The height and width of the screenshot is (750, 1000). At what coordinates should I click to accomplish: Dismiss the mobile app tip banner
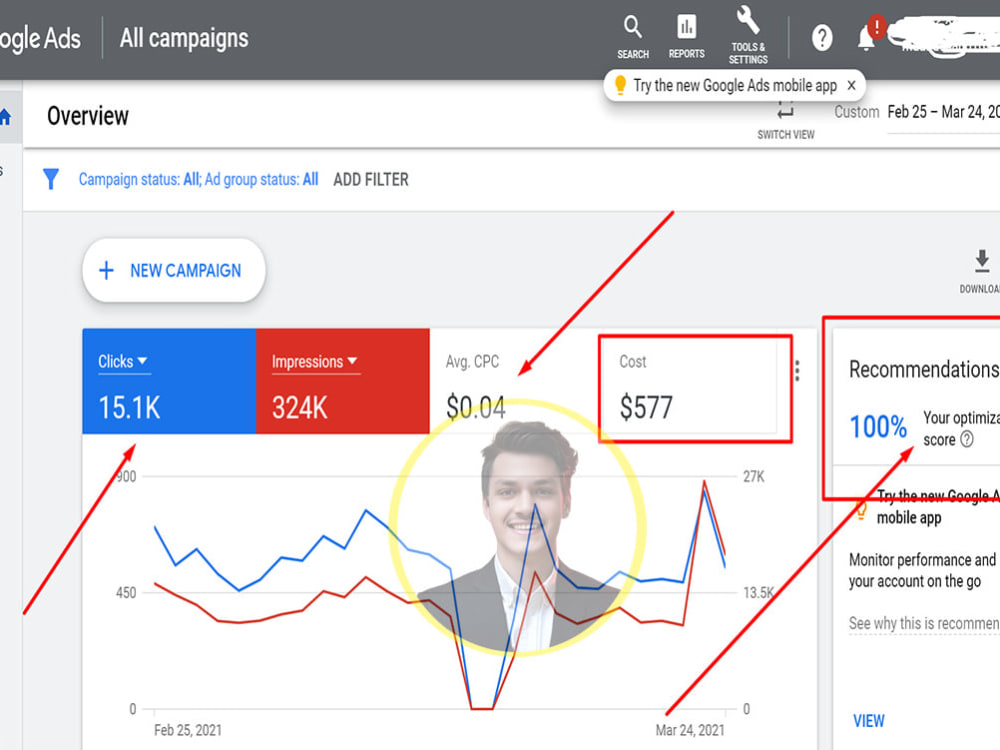[x=851, y=85]
